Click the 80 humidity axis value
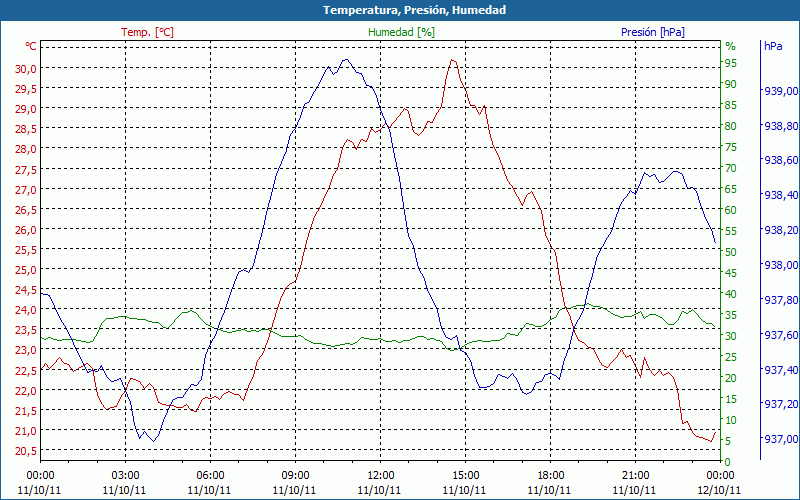The image size is (800, 500). 731,126
